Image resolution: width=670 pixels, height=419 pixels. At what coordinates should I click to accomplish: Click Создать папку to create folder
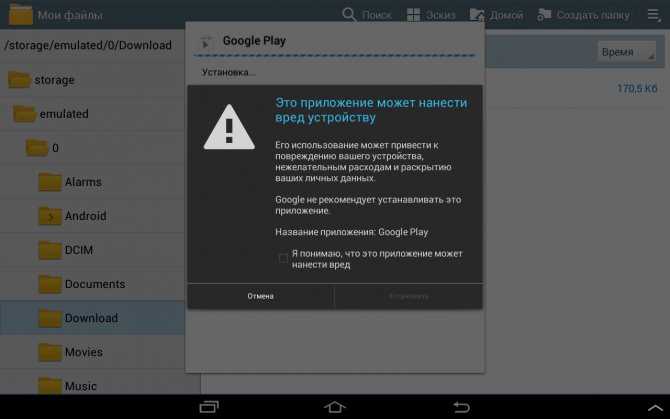coord(583,15)
